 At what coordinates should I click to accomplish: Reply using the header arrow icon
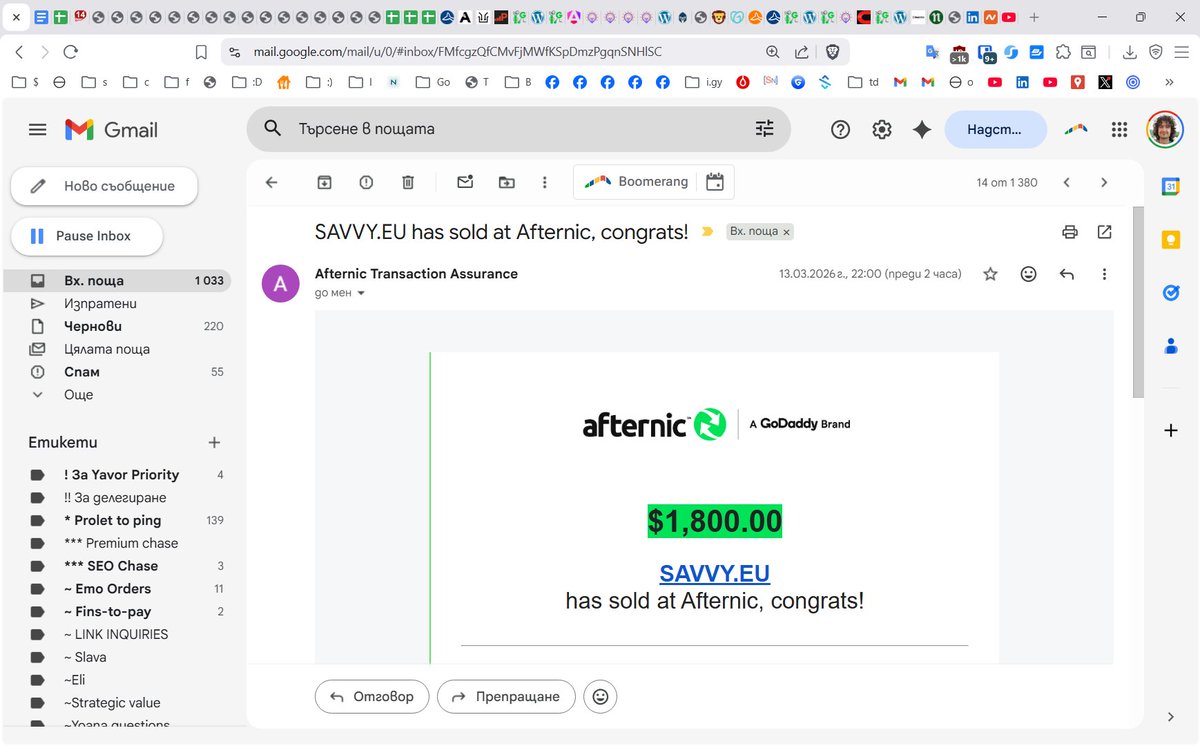(1066, 274)
